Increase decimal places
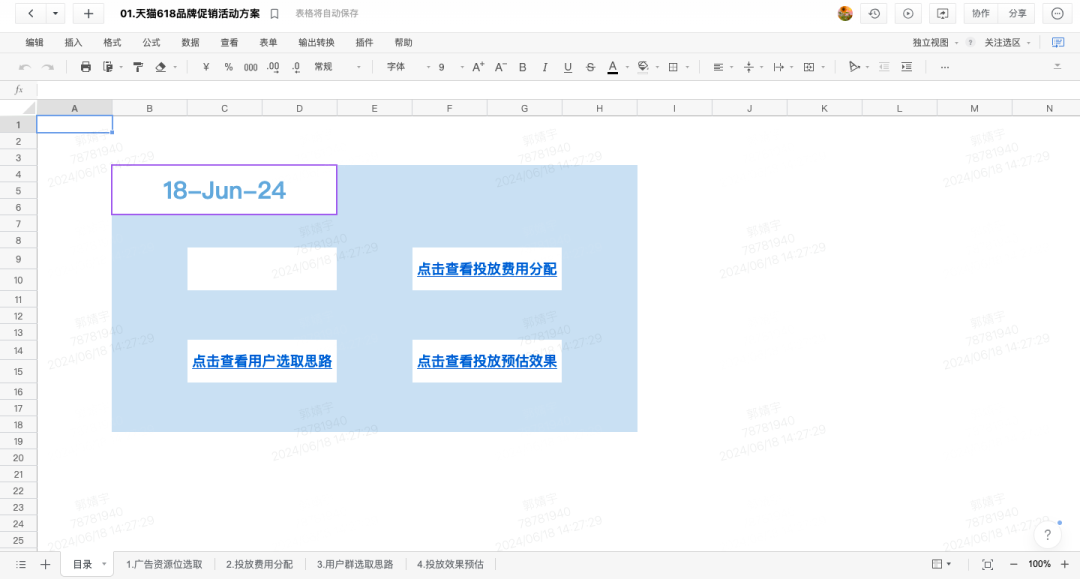The width and height of the screenshot is (1080, 579). [x=273, y=67]
